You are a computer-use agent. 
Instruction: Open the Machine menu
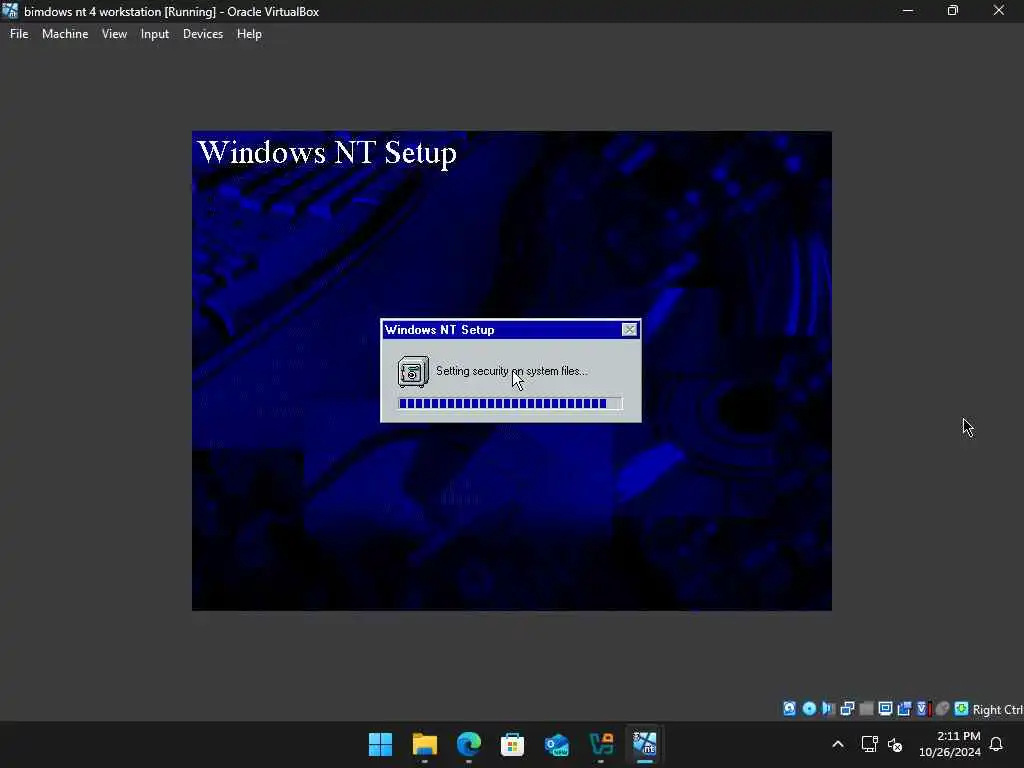pyautogui.click(x=65, y=34)
